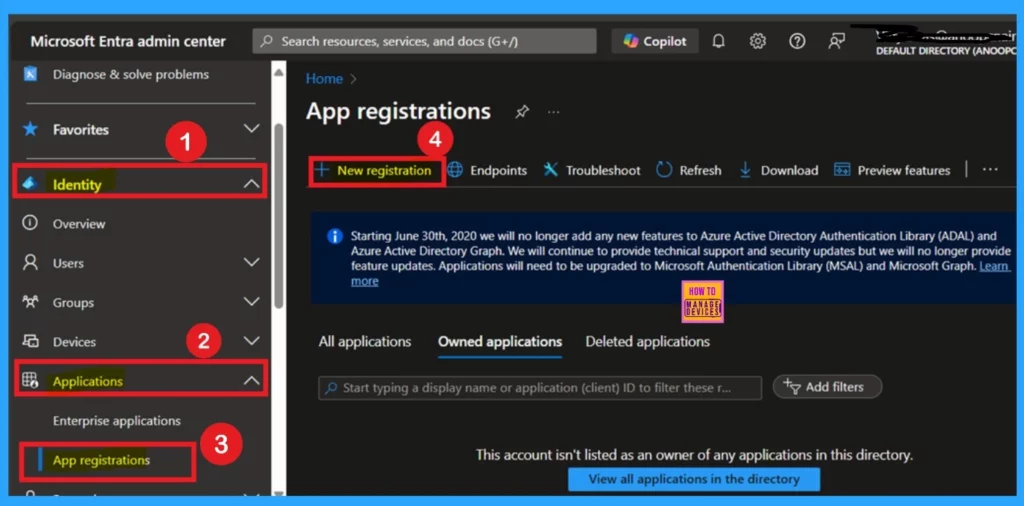The image size is (1024, 506).
Task: Click the Troubleshoot wrench icon
Action: click(x=551, y=170)
